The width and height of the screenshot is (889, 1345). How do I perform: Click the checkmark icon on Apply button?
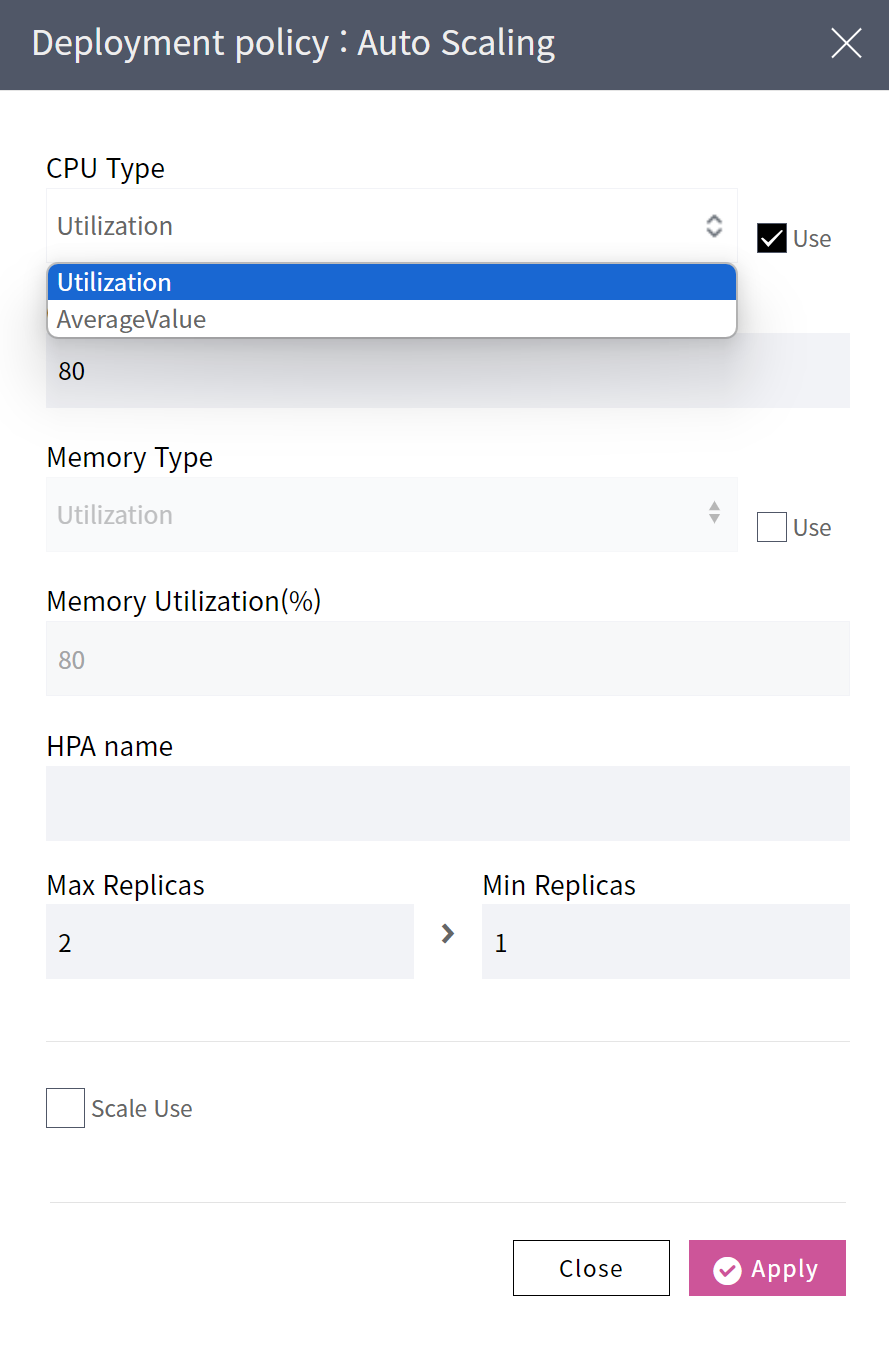point(727,1270)
